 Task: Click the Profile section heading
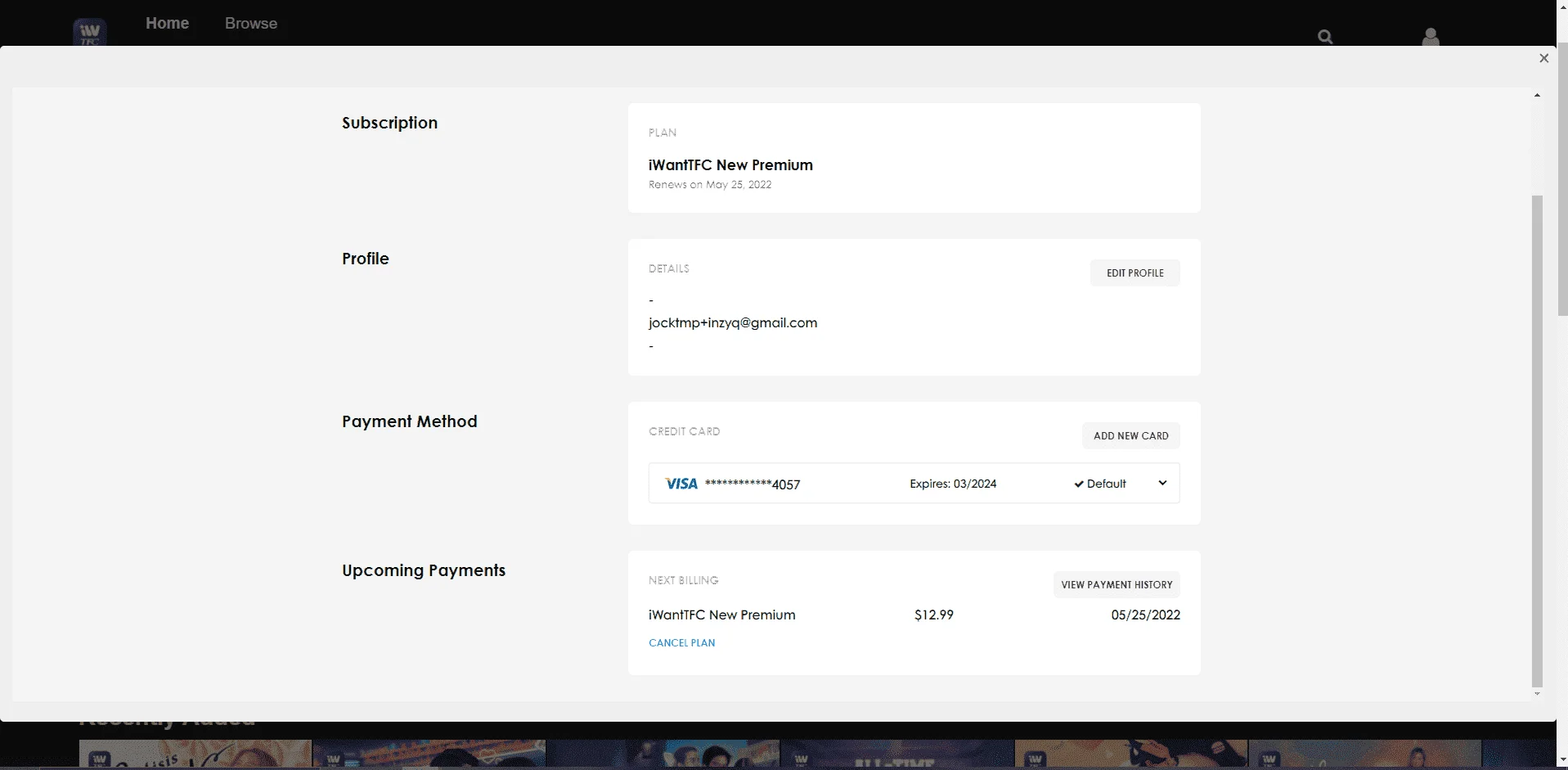coord(365,259)
